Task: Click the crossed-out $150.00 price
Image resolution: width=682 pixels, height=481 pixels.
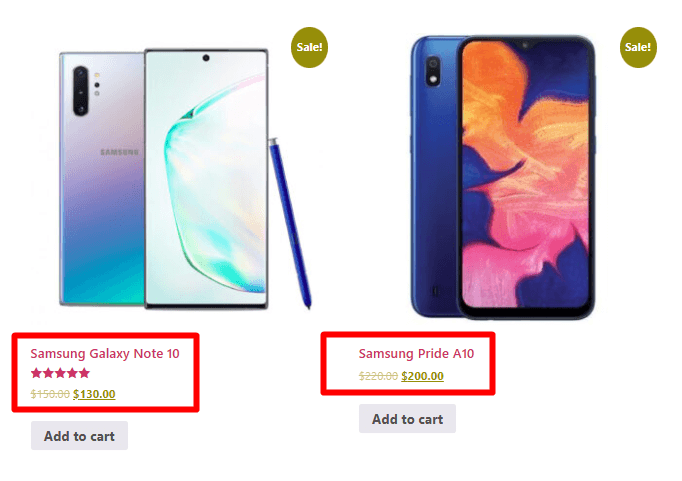Action: pyautogui.click(x=50, y=394)
